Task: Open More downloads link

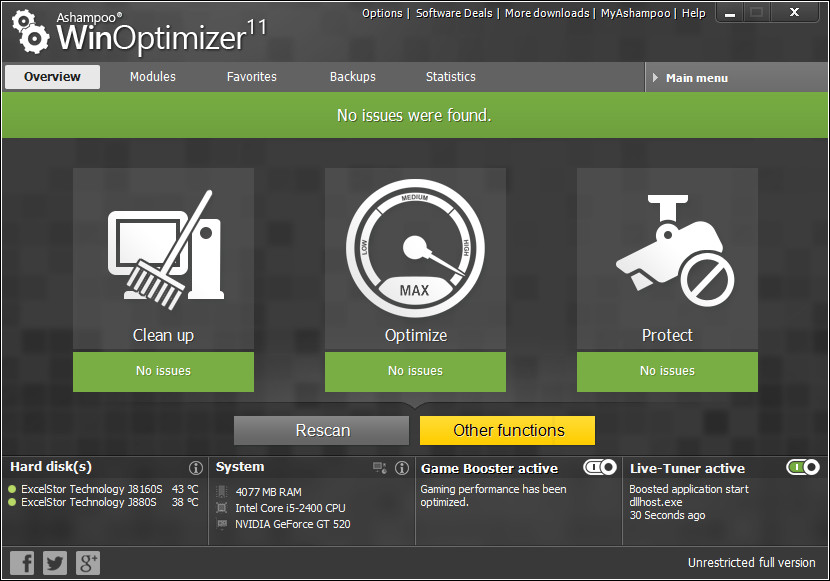Action: [x=547, y=13]
